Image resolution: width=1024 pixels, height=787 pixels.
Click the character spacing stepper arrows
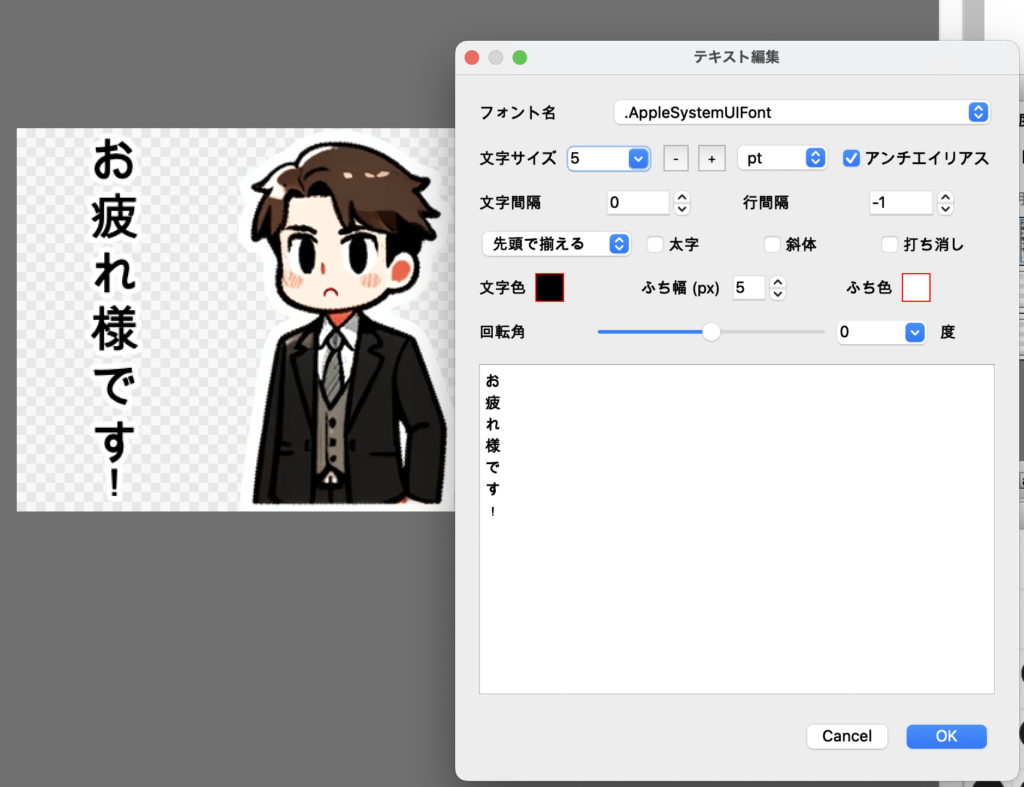[x=682, y=203]
